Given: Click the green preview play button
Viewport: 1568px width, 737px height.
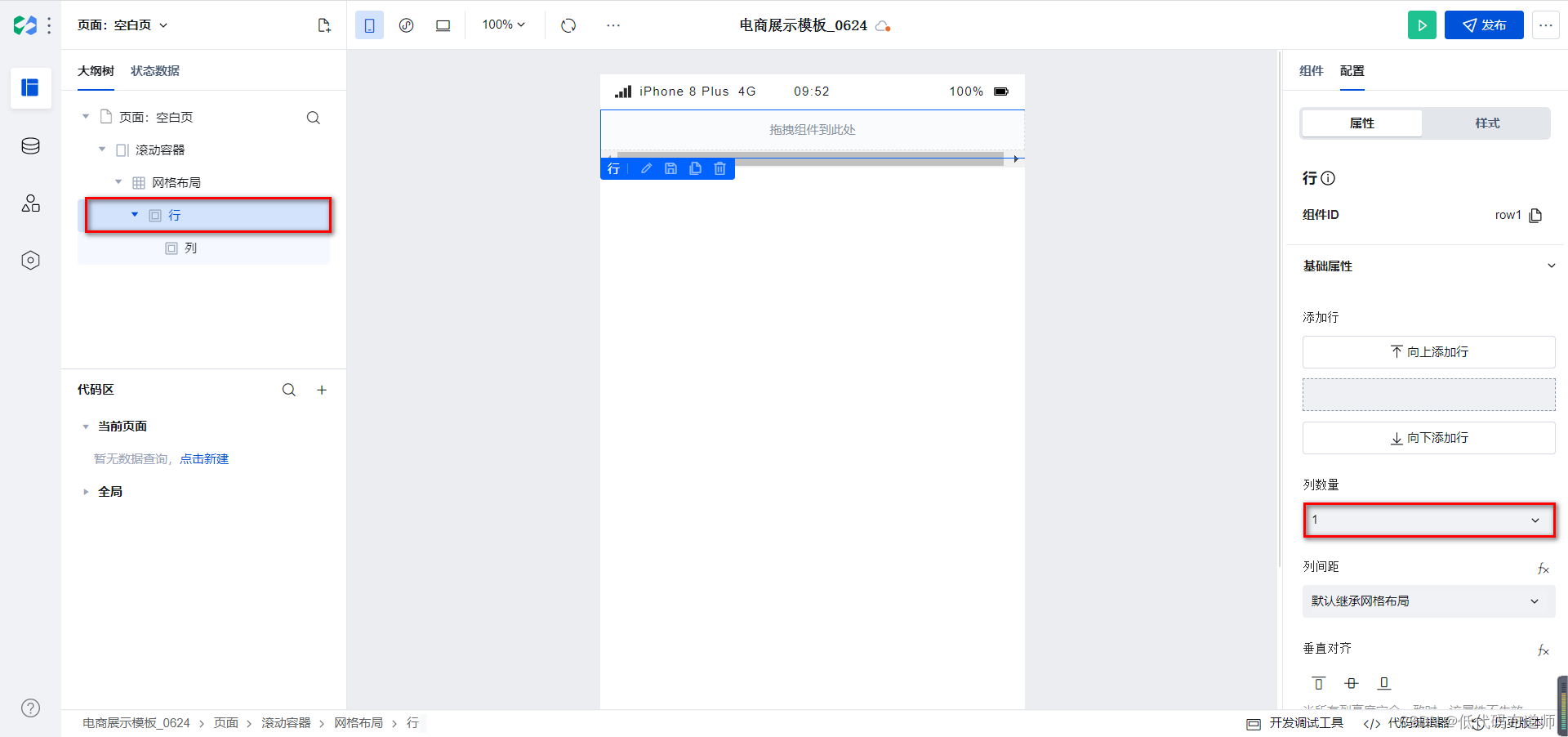Looking at the screenshot, I should (x=1422, y=25).
